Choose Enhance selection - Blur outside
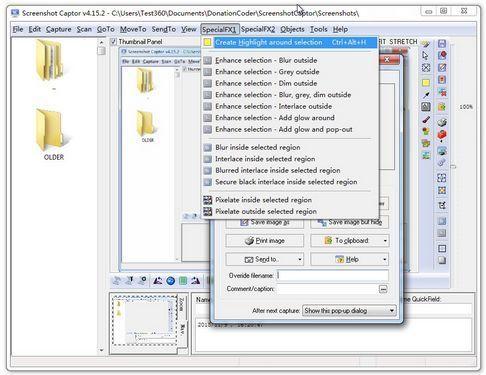Screen dimensions: 486x375 click(x=290, y=60)
